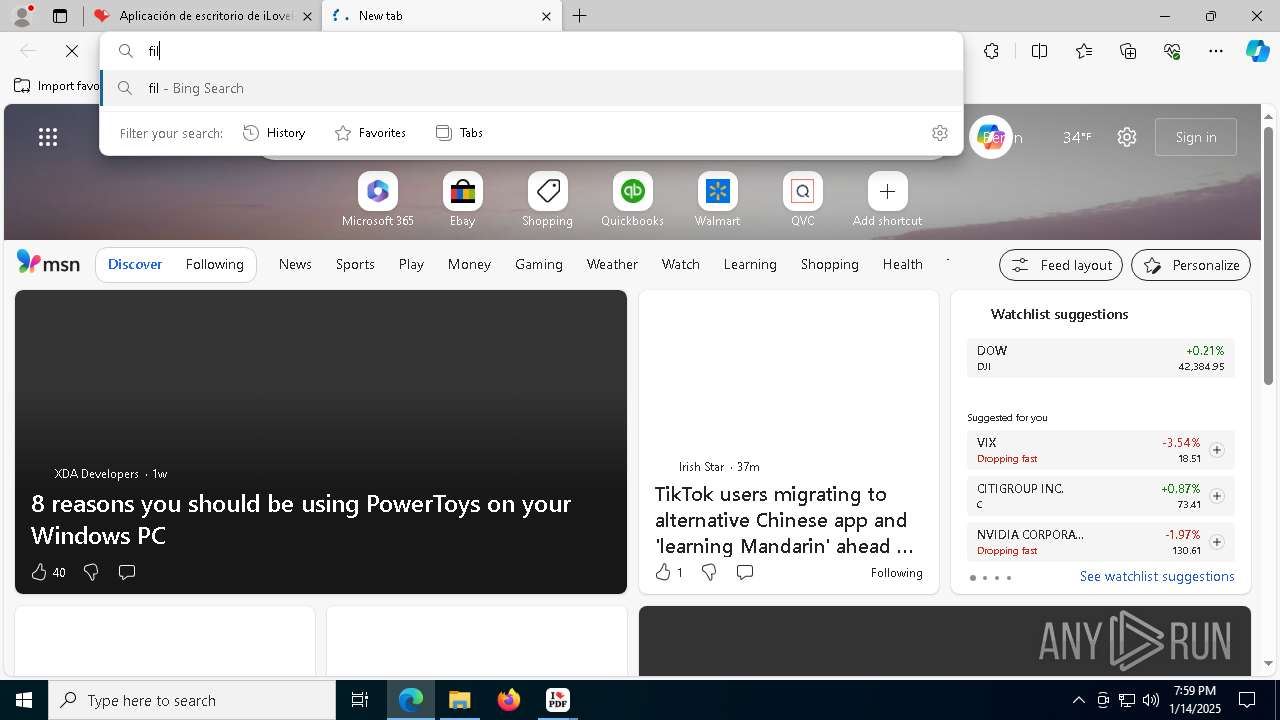Open the msn logo link
The width and height of the screenshot is (1280, 720).
point(48,263)
